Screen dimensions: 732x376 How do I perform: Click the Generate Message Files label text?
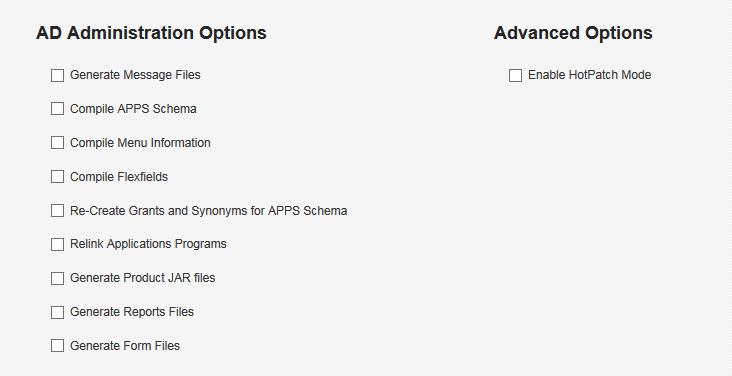click(x=135, y=75)
